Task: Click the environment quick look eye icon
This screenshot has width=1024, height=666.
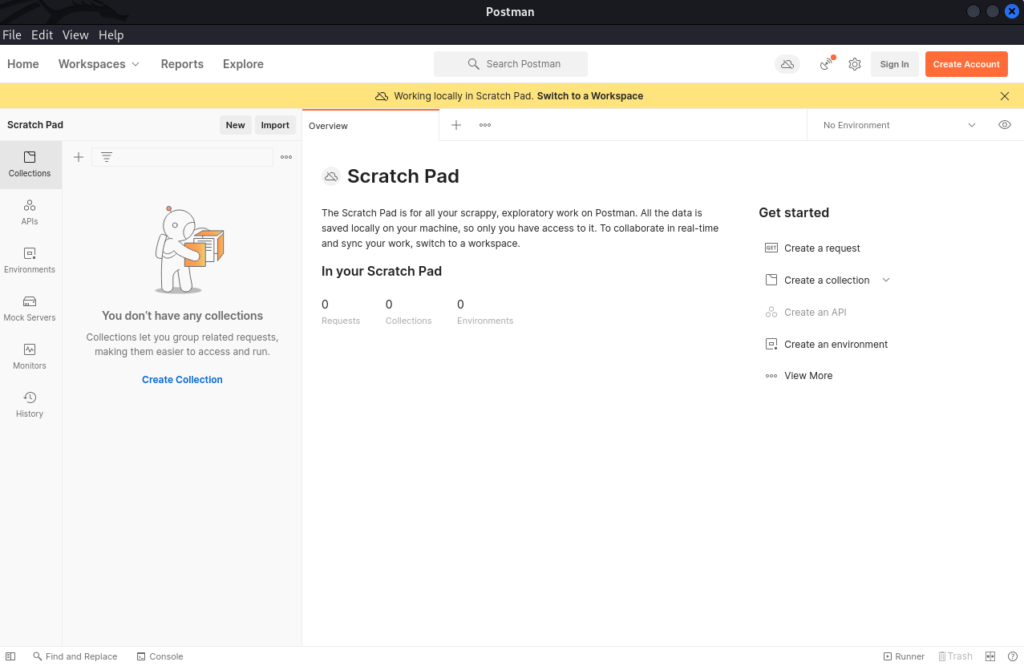Action: pos(1004,125)
